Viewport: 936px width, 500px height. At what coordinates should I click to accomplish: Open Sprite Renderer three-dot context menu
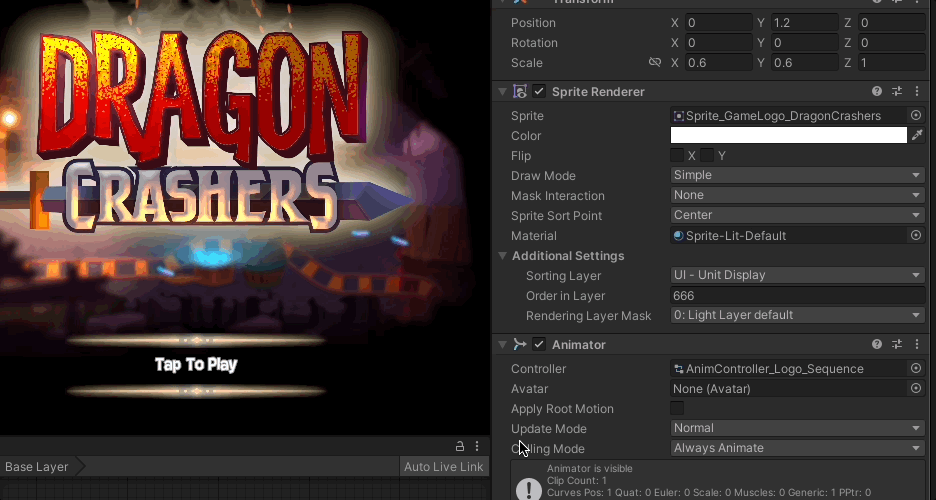[x=917, y=91]
